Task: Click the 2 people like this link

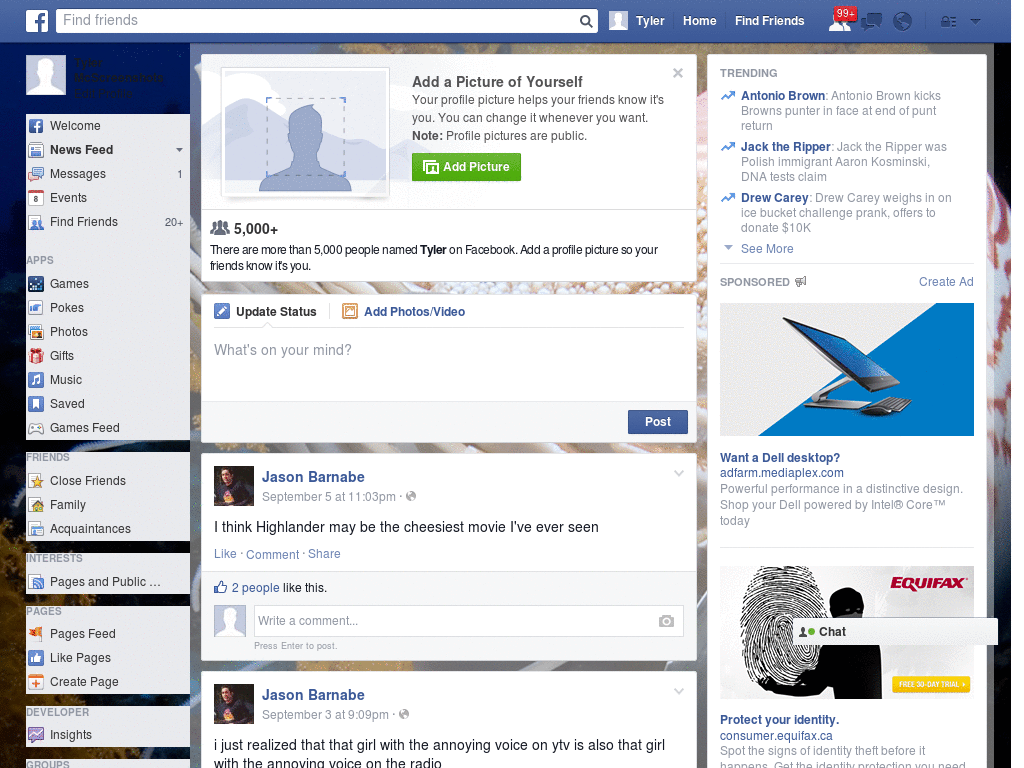Action: pos(255,588)
